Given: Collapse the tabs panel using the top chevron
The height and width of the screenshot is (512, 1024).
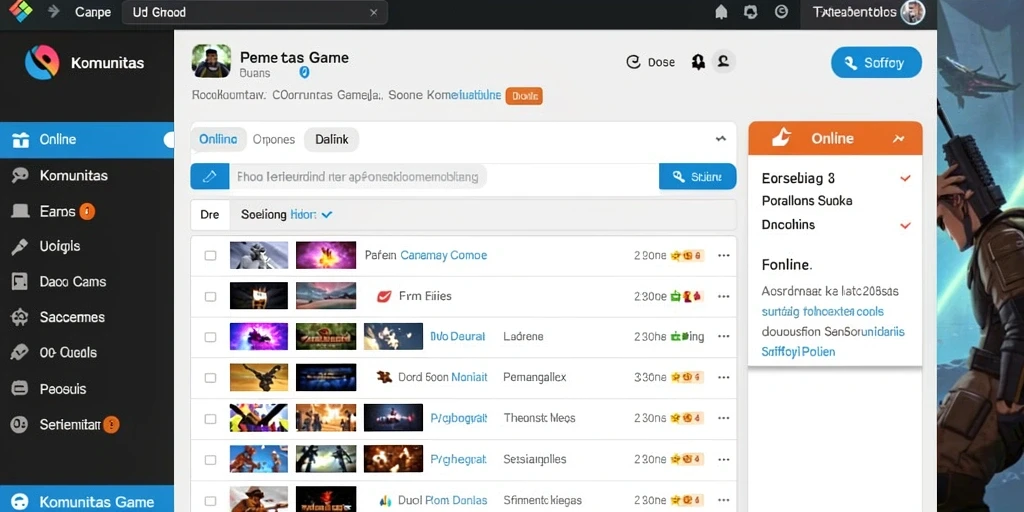Looking at the screenshot, I should pos(721,138).
